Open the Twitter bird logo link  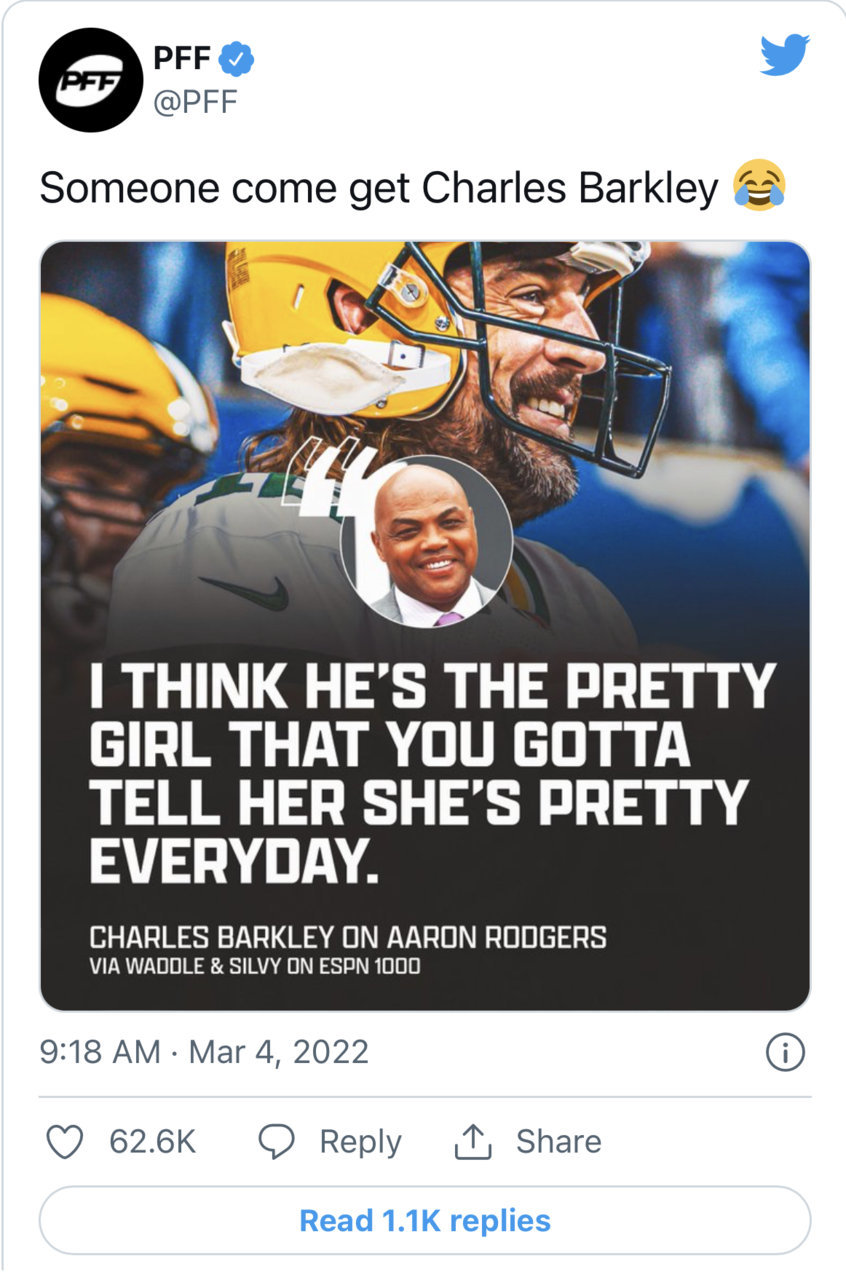(x=784, y=55)
